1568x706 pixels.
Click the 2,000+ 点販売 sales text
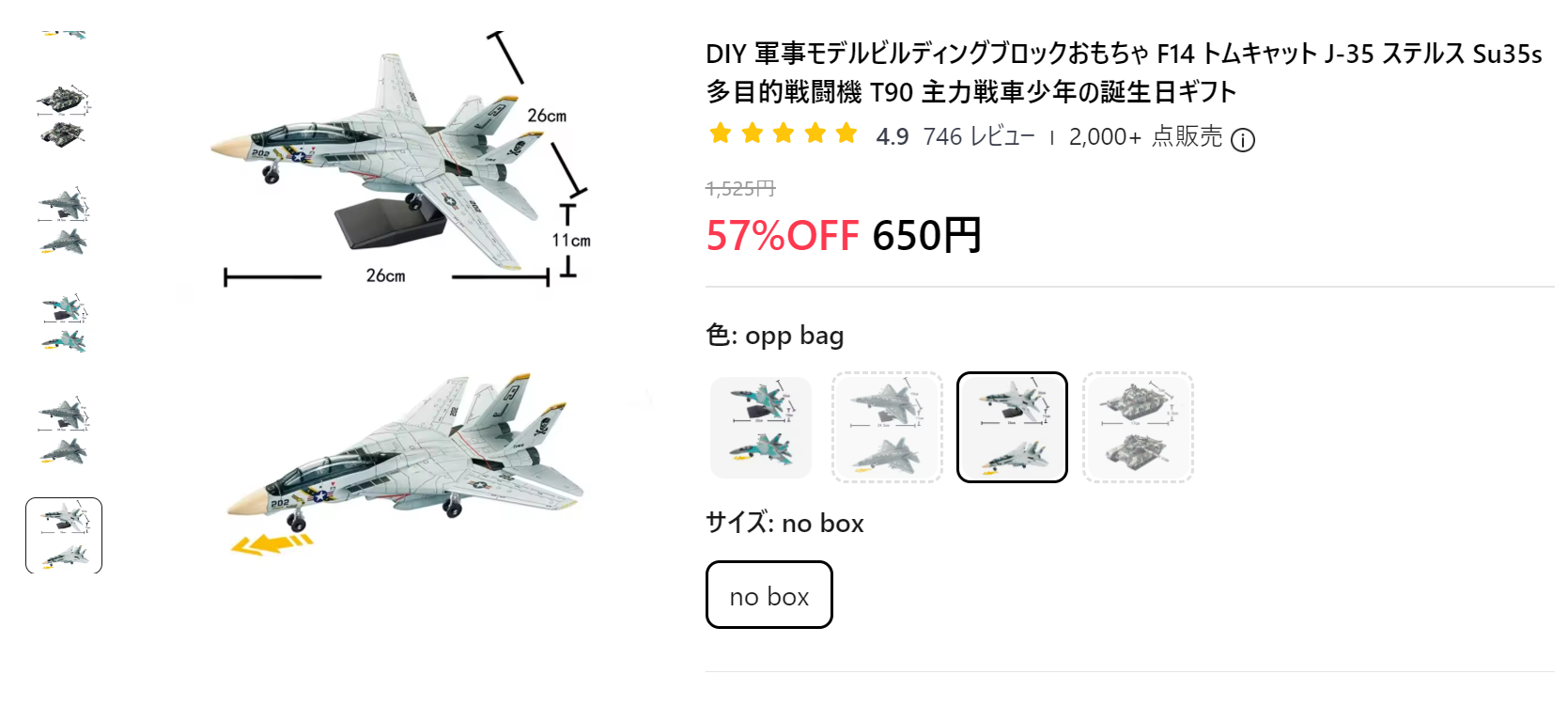(x=1145, y=137)
